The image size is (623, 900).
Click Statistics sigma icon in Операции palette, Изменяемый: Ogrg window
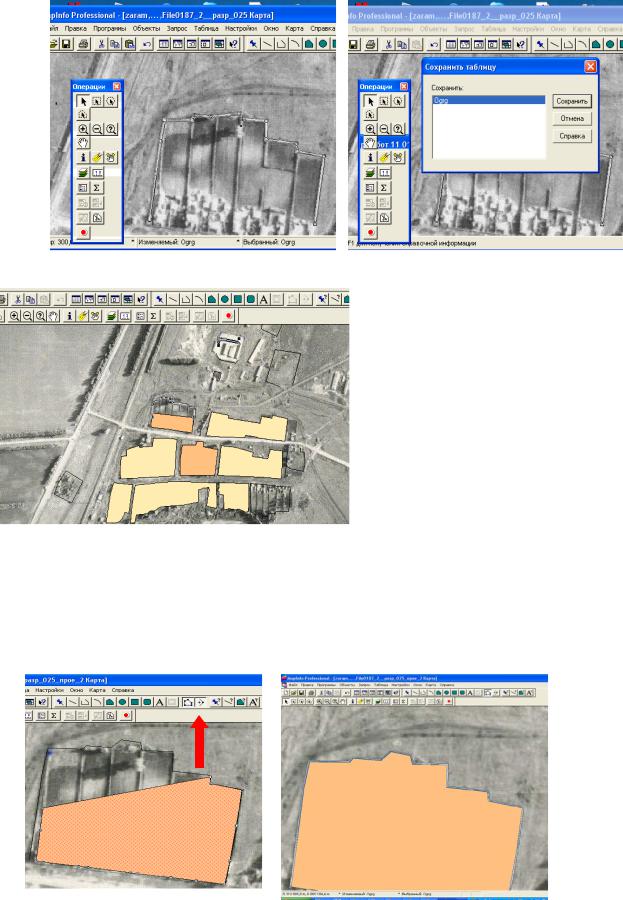pos(97,188)
